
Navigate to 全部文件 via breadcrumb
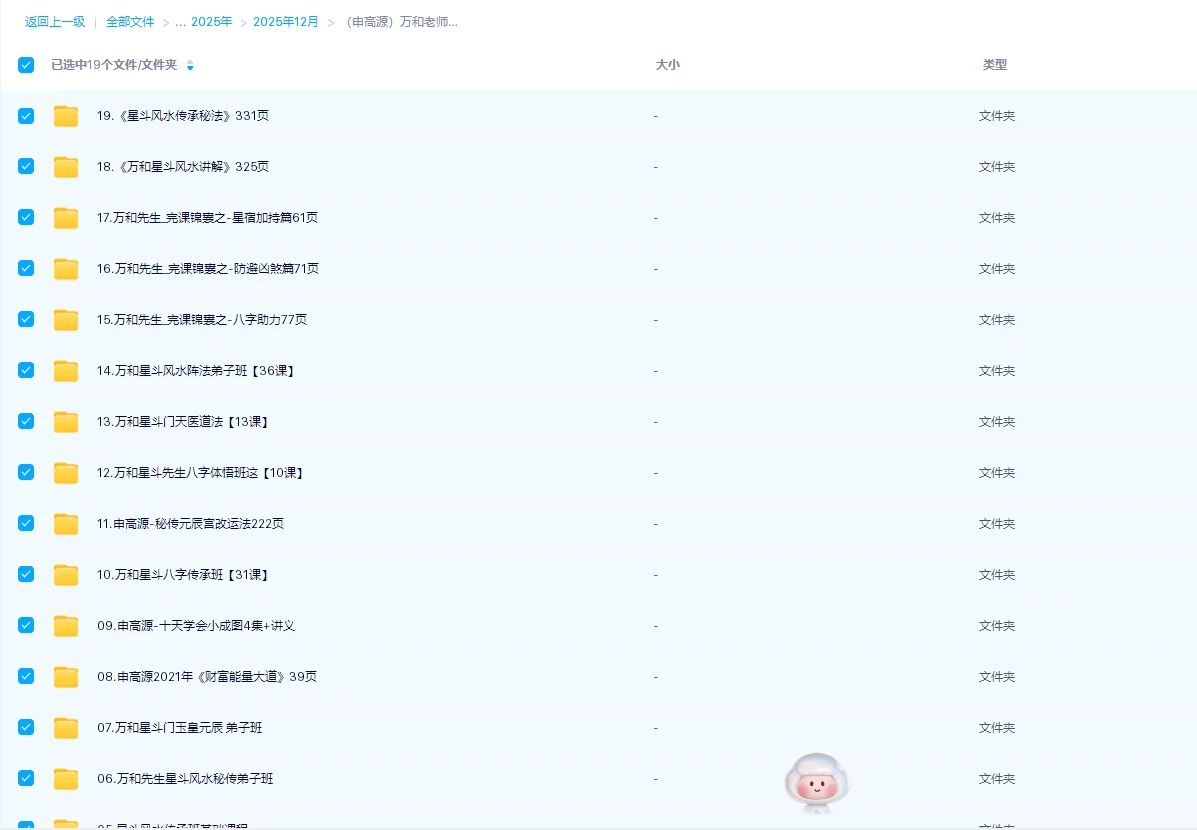coord(130,21)
